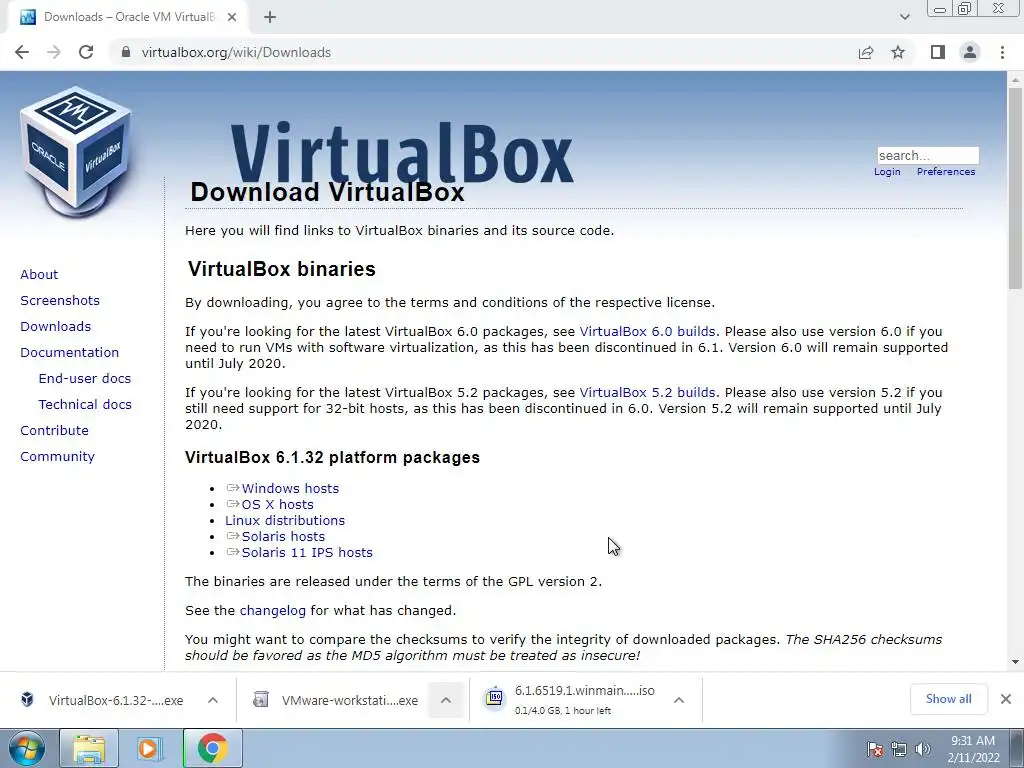Viewport: 1024px width, 768px height.
Task: Open a new tab with plus button
Action: tap(270, 17)
